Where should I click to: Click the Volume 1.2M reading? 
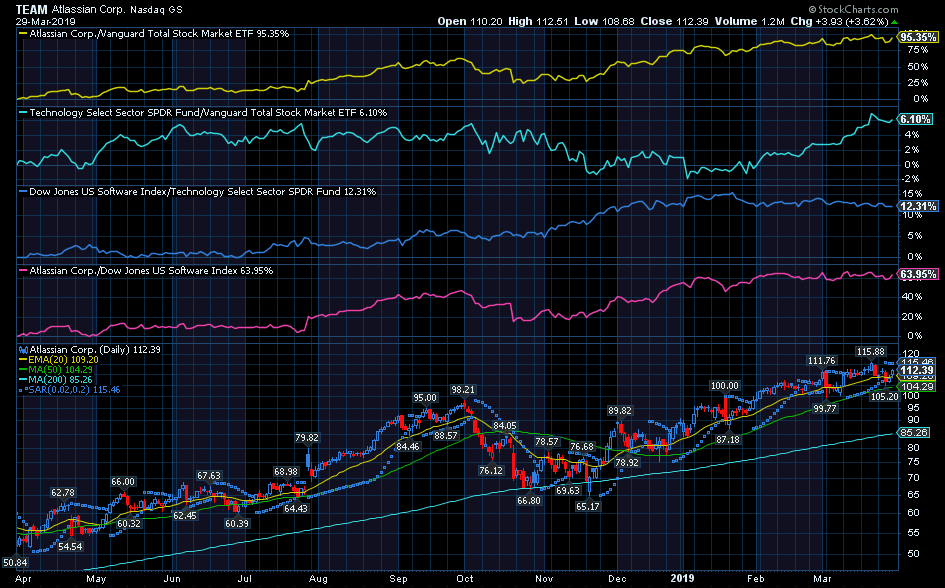[750, 21]
